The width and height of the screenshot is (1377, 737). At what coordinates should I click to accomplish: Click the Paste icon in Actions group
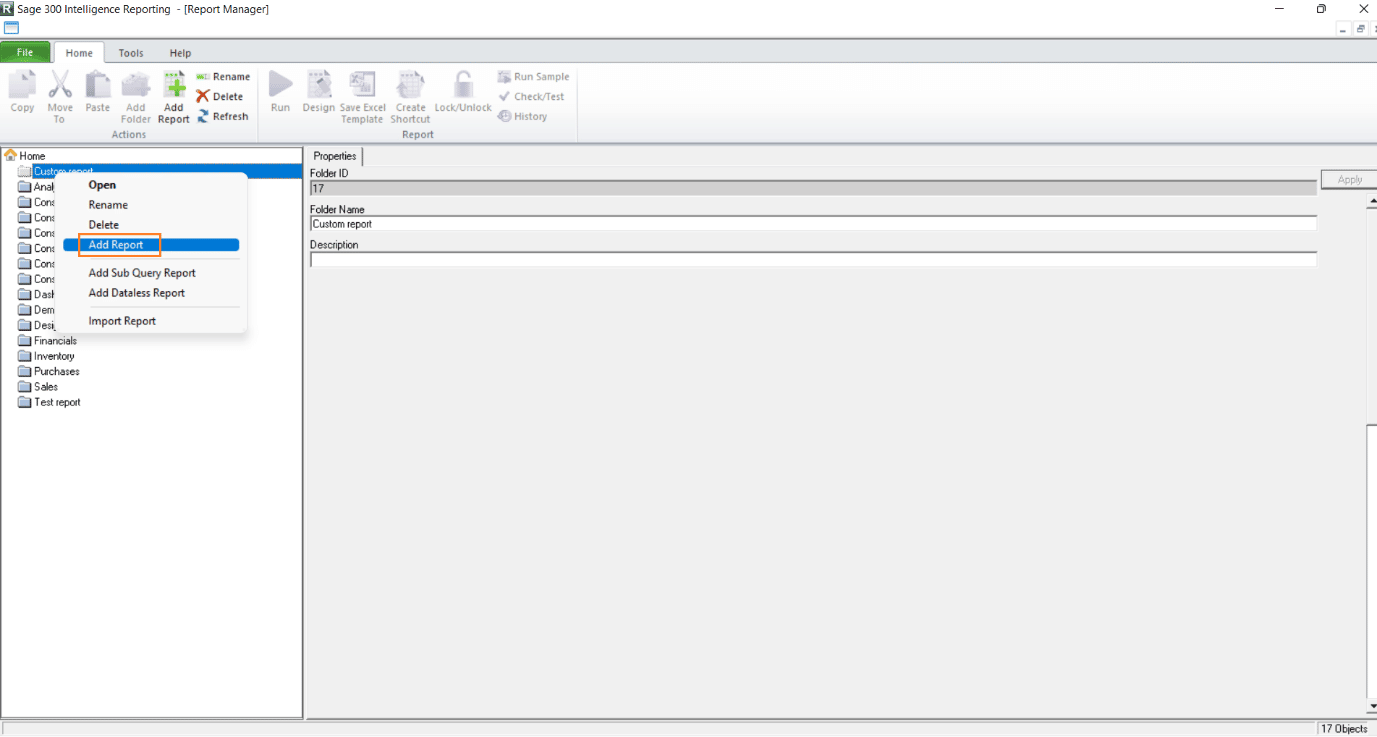click(97, 92)
